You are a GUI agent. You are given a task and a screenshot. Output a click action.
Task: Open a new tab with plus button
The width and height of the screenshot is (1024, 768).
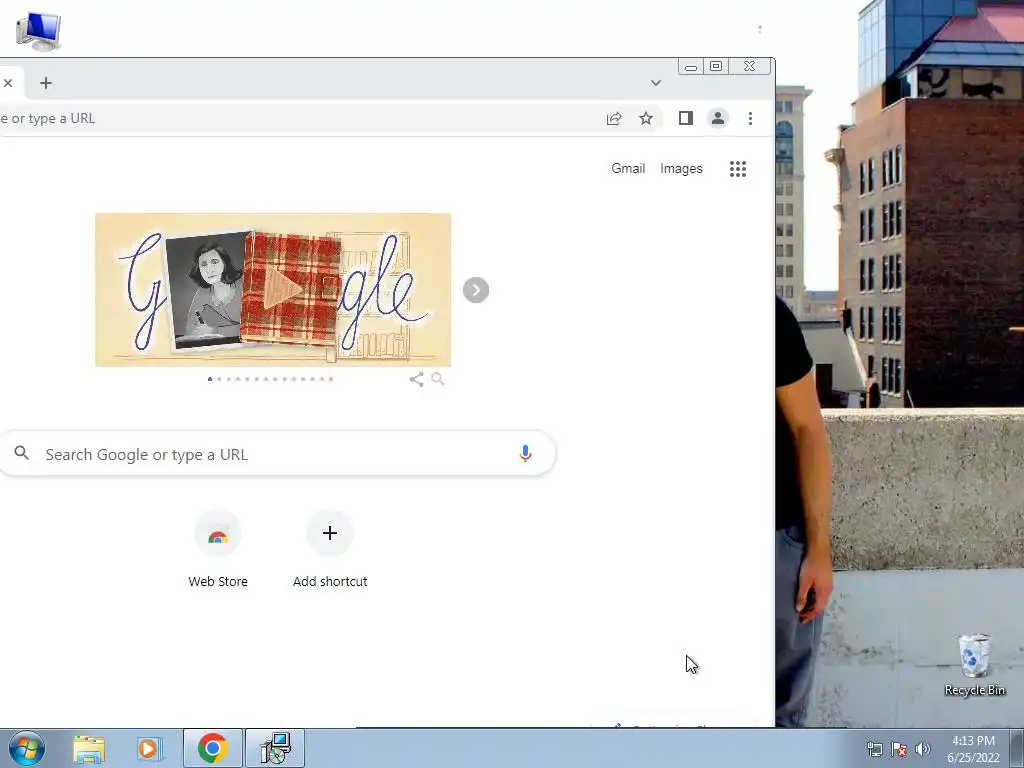(x=46, y=83)
